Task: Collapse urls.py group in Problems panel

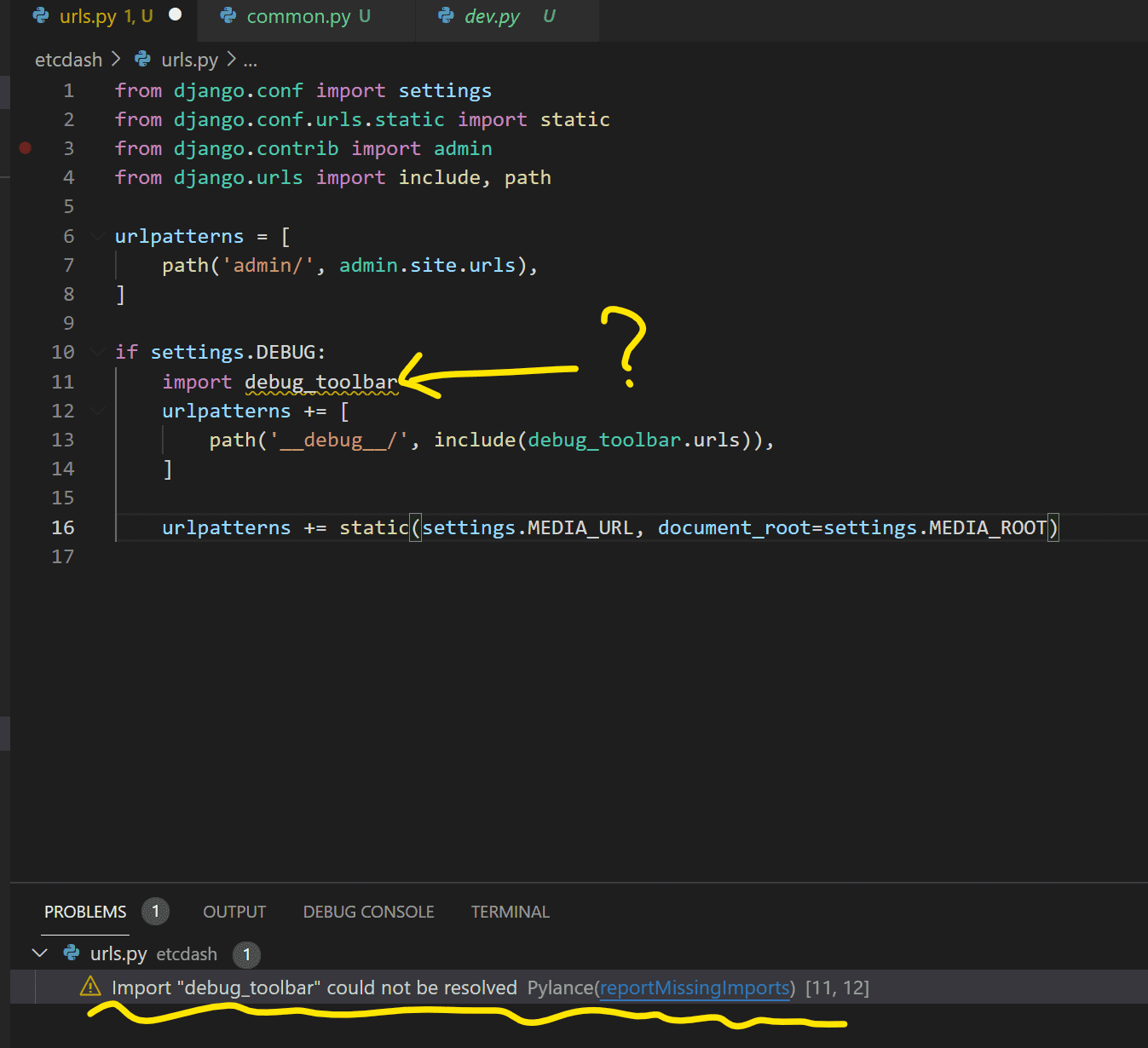Action: 39,953
